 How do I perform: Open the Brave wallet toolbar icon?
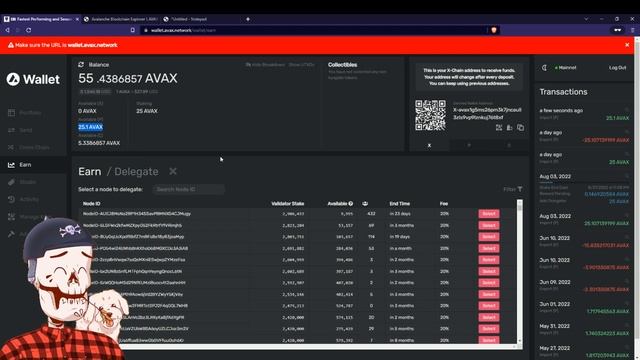tap(618, 30)
